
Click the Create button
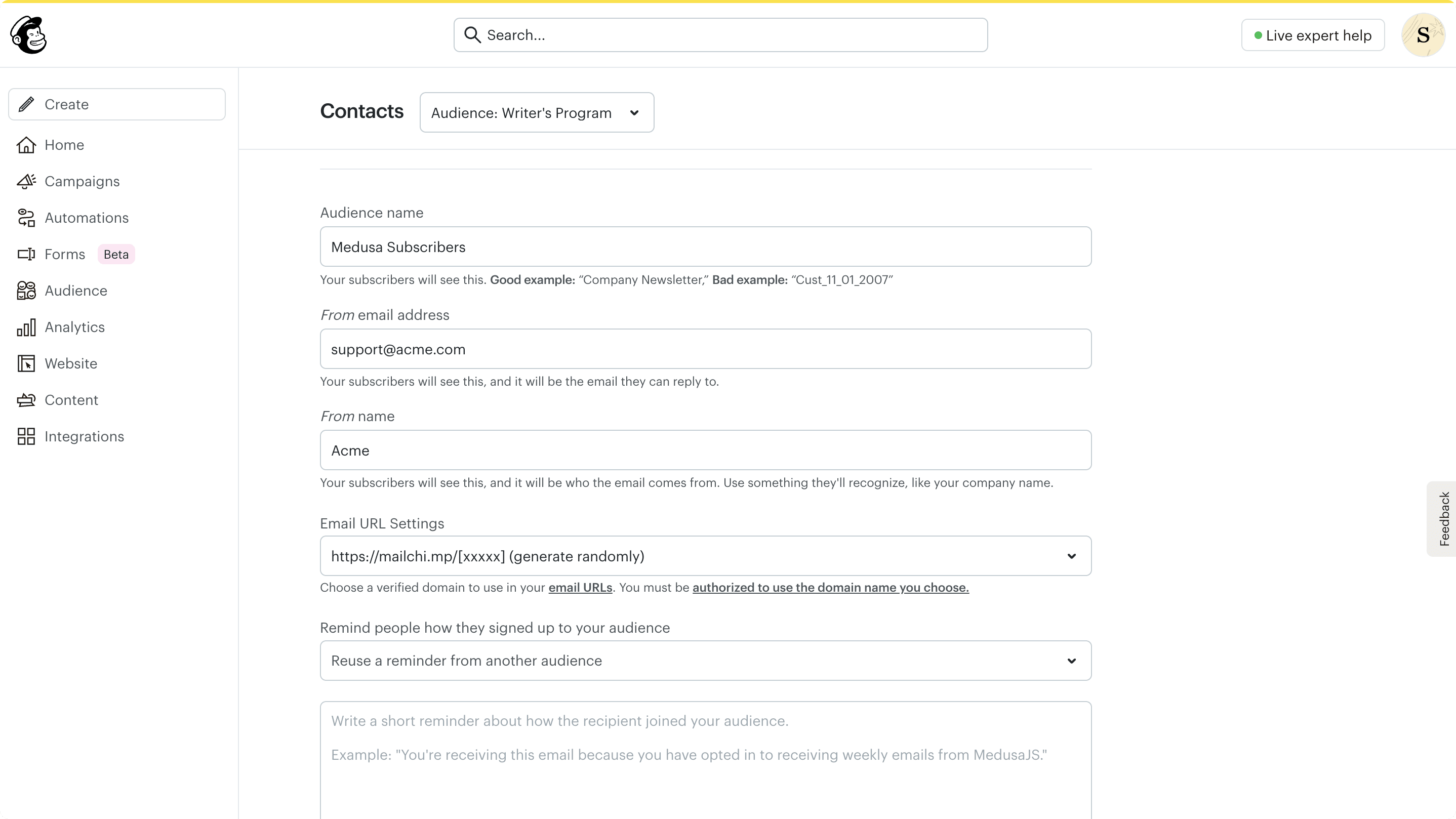click(116, 104)
